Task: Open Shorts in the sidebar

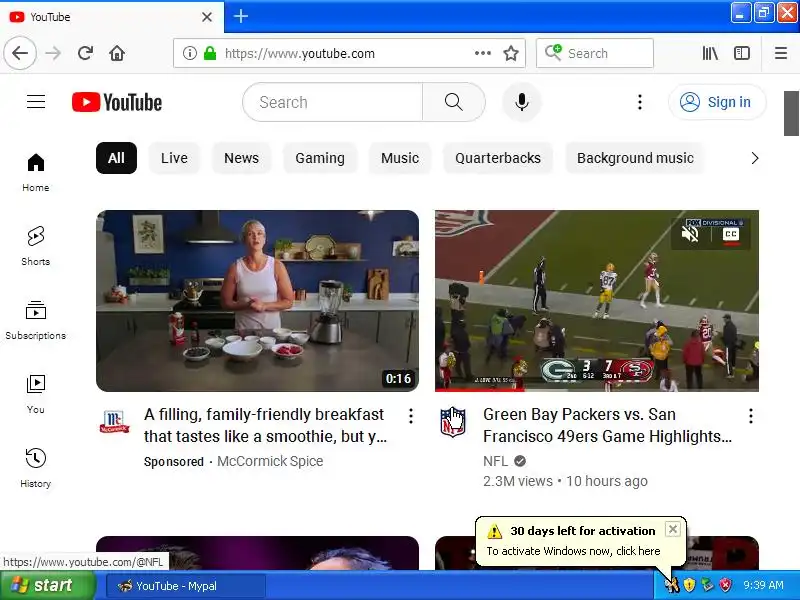Action: point(36,246)
